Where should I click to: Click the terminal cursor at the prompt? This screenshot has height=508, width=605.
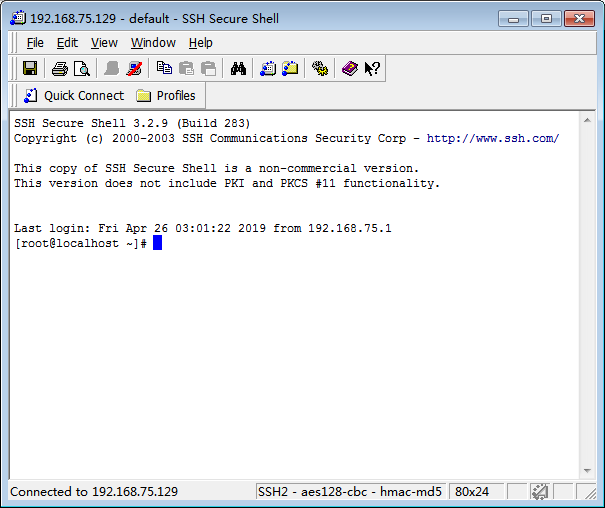[x=157, y=243]
